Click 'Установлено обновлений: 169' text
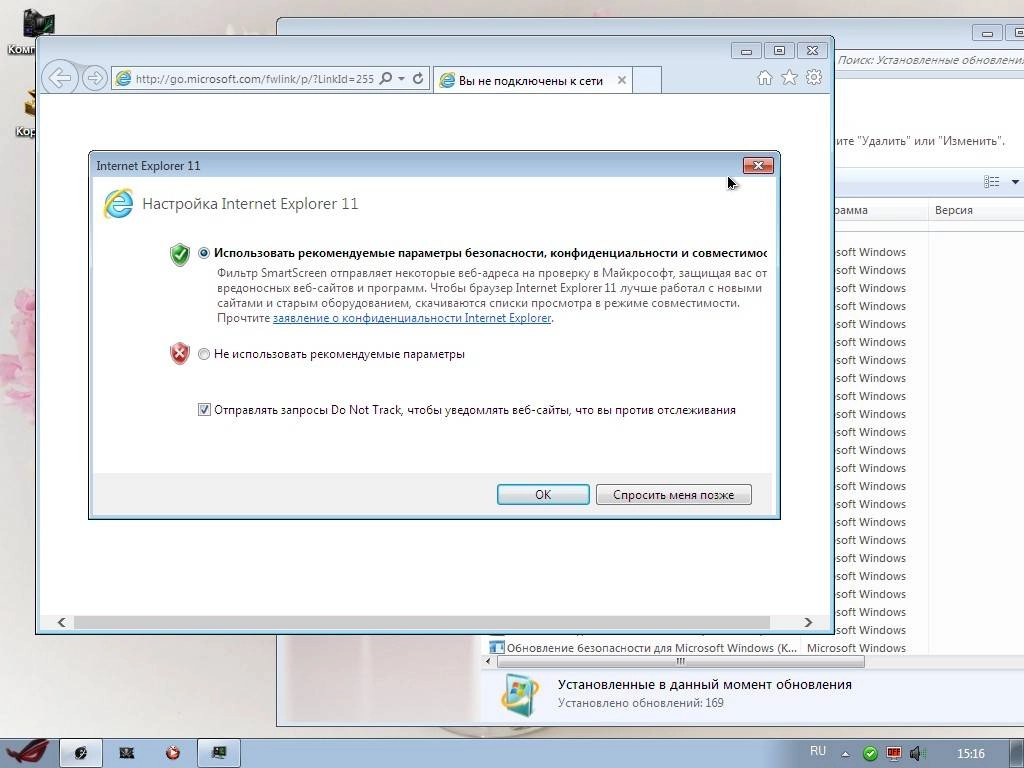This screenshot has height=768, width=1024. (641, 703)
